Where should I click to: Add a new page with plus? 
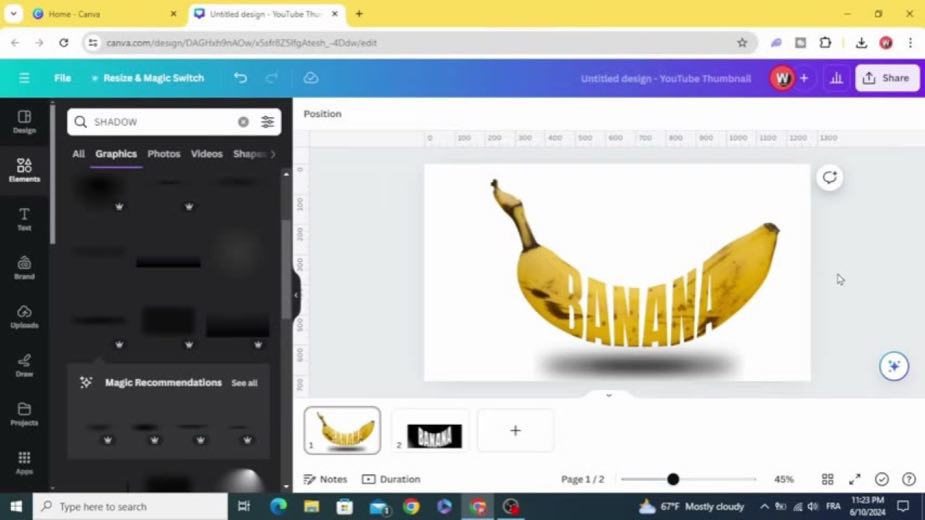(515, 430)
